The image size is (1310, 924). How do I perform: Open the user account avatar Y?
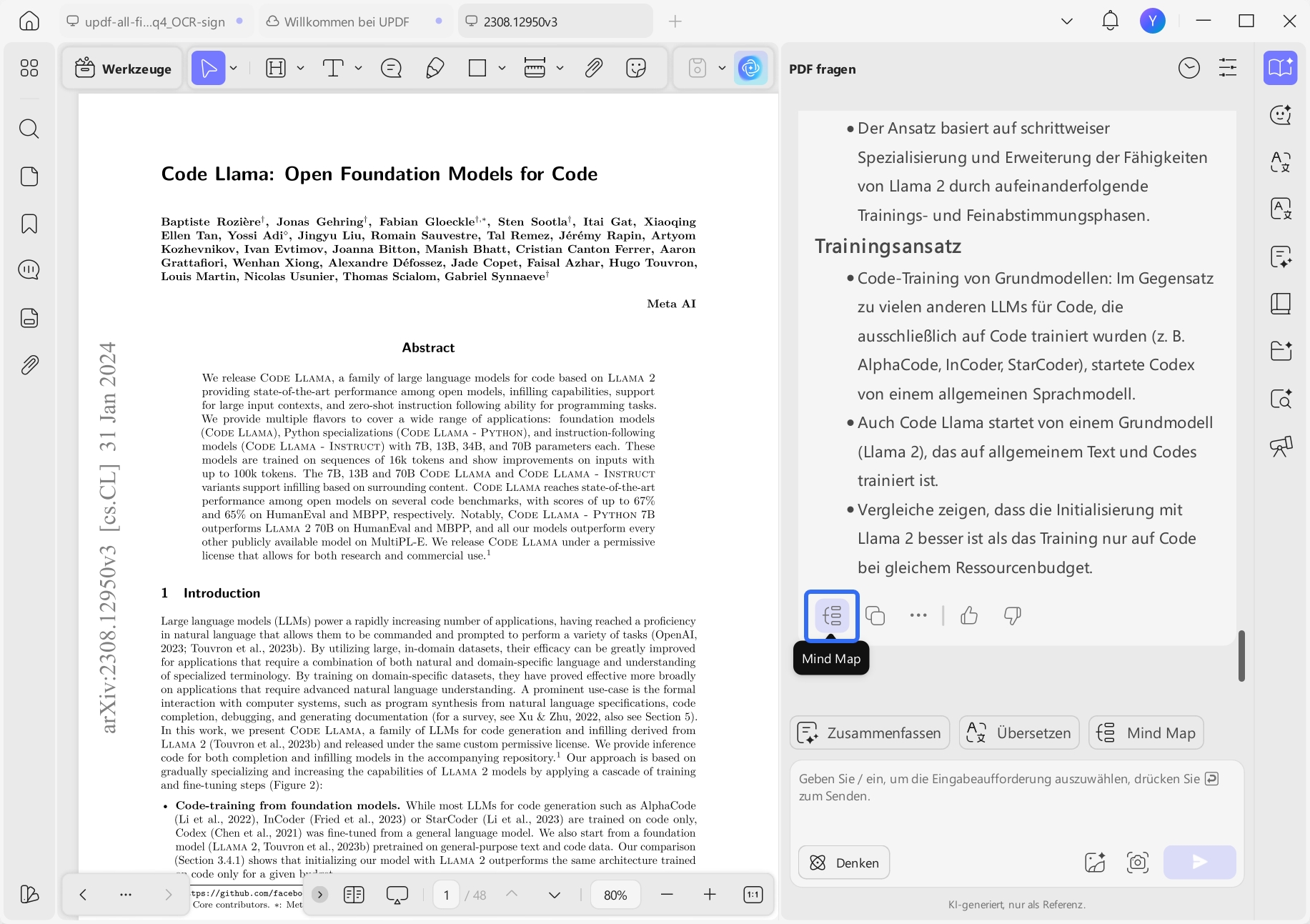1153,21
